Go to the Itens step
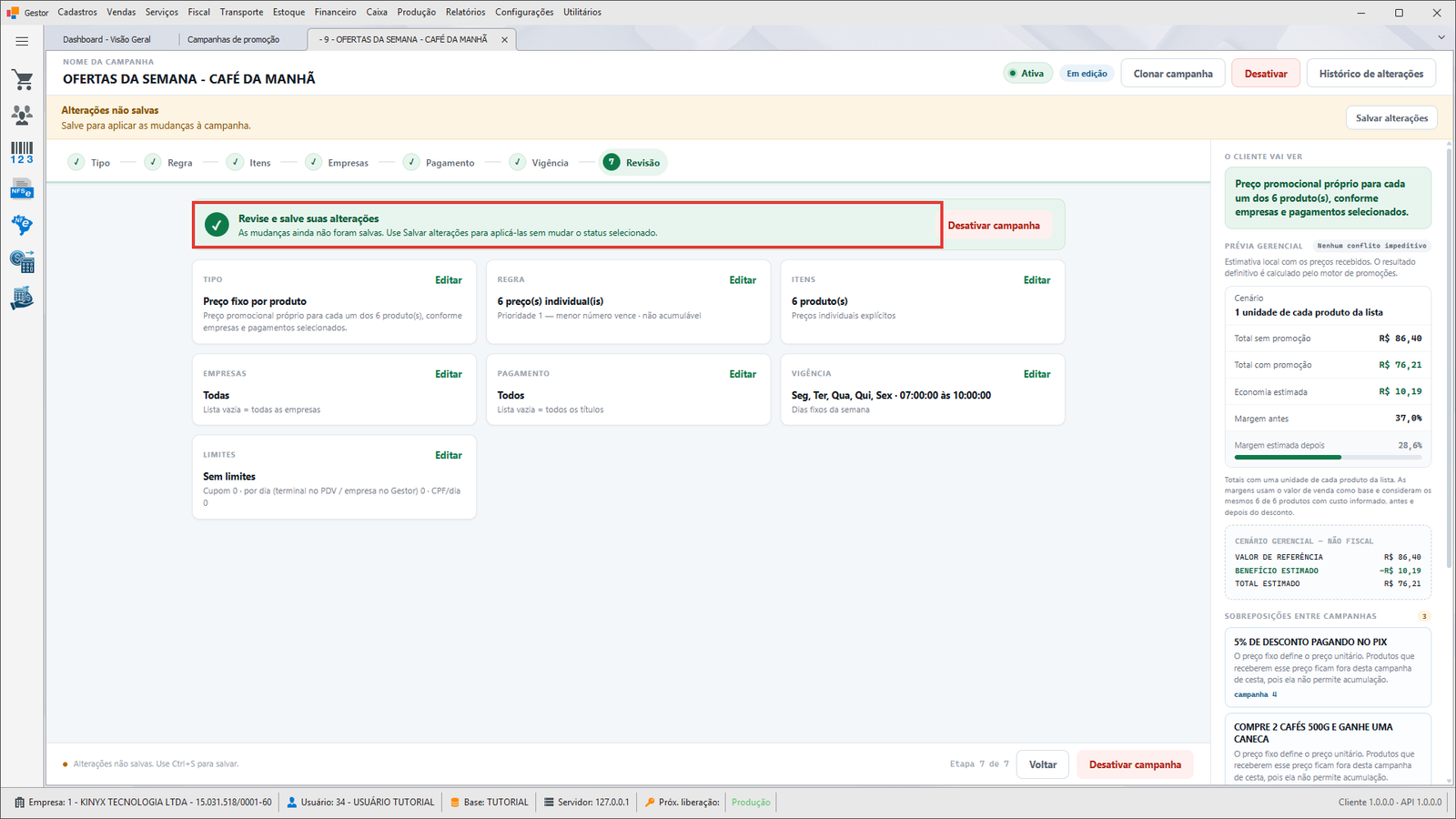 click(x=249, y=163)
